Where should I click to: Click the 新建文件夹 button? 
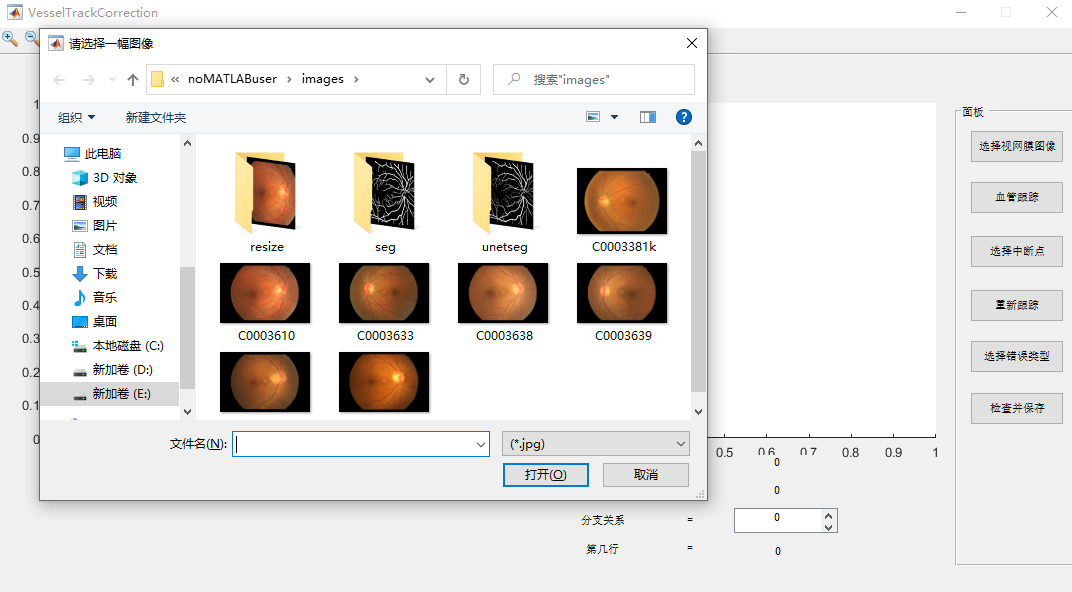pyautogui.click(x=156, y=118)
